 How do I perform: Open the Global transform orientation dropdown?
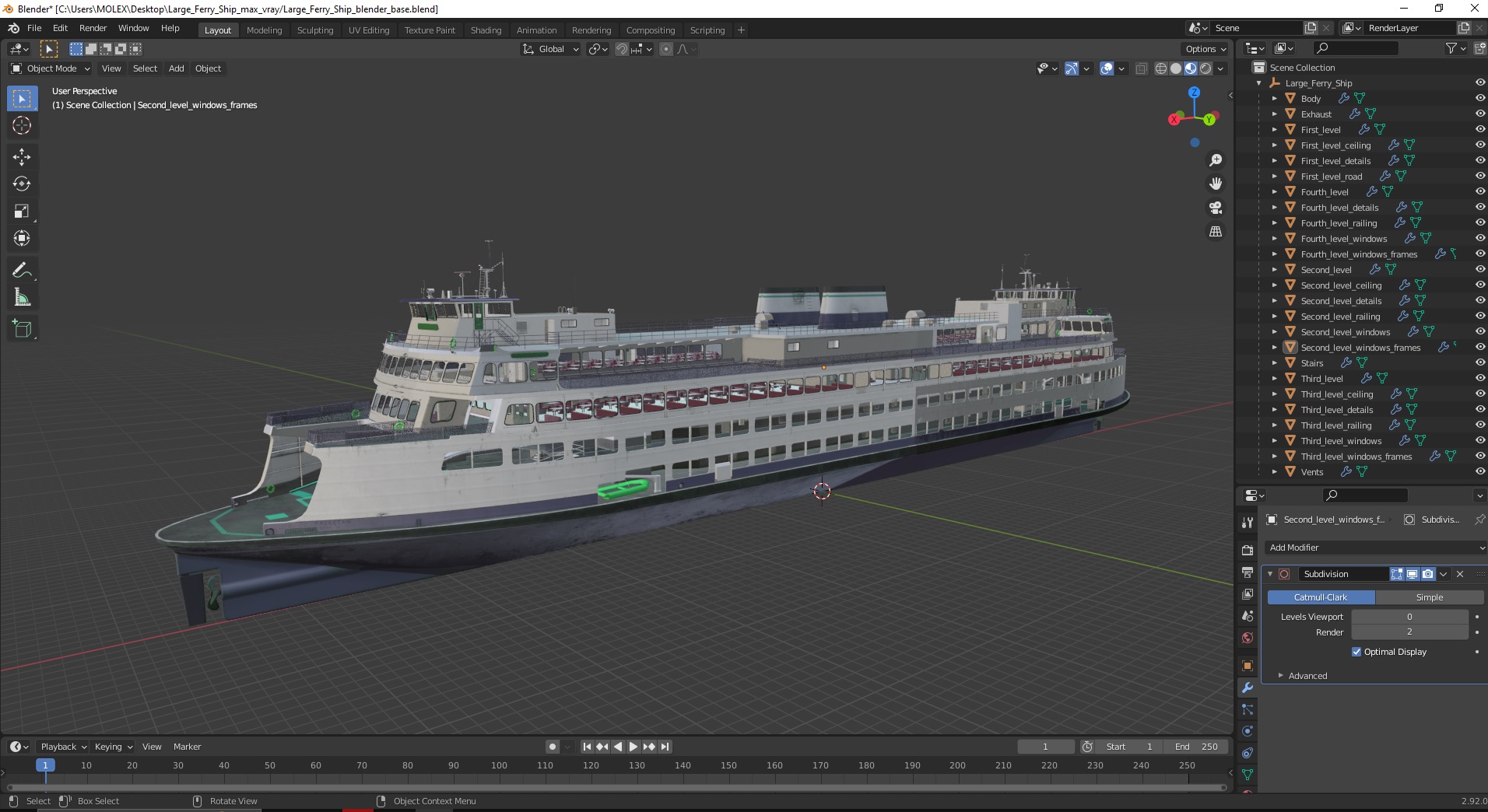551,49
